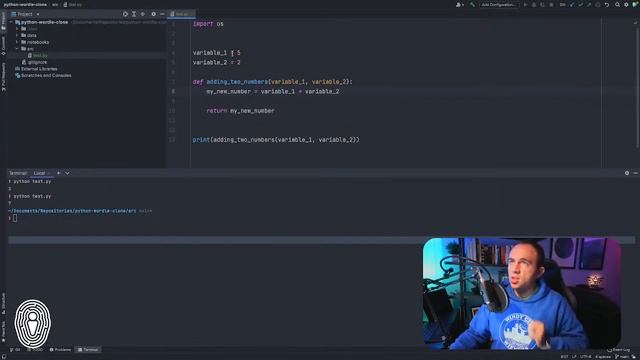Screen dimensions: 640x360
Task: Toggle tool window bars icon in the bottom-left corner
Action: click(3, 356)
